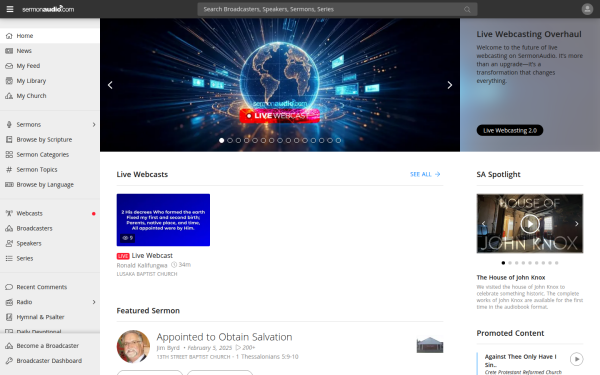Advance hero banner with right arrow
The width and height of the screenshot is (600, 375).
pyautogui.click(x=450, y=85)
